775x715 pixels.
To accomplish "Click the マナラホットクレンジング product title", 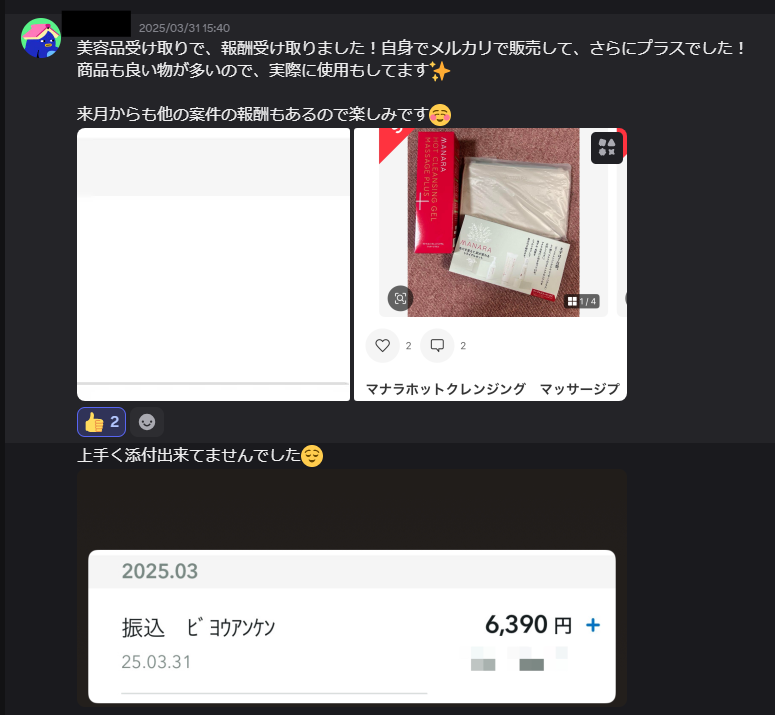I will click(x=446, y=389).
